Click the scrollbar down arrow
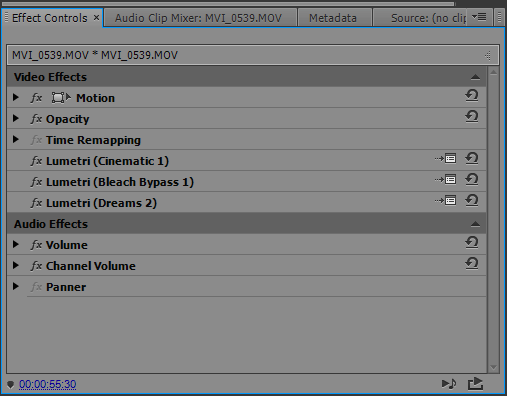Screen dimensions: 507x396 (494, 368)
